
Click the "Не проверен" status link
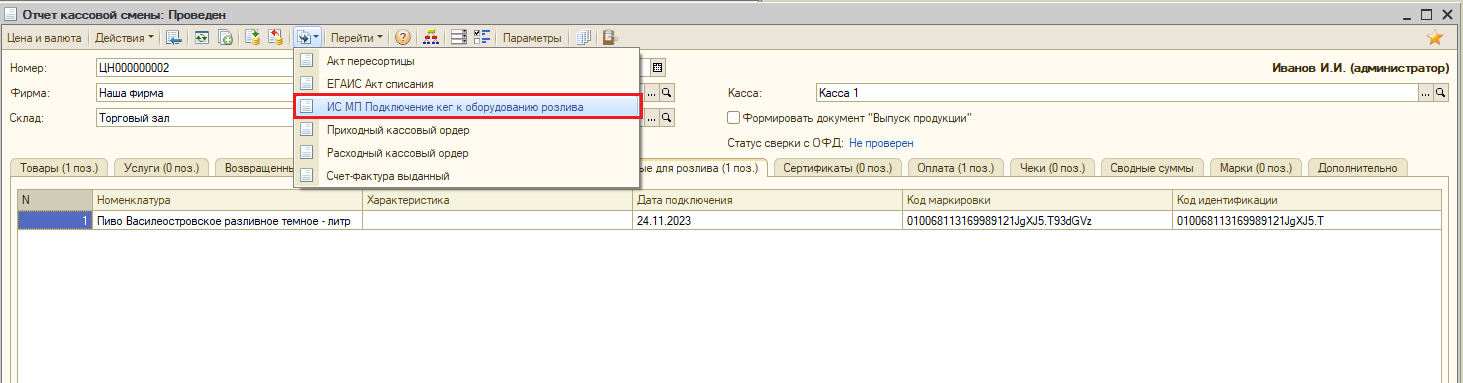(x=881, y=143)
